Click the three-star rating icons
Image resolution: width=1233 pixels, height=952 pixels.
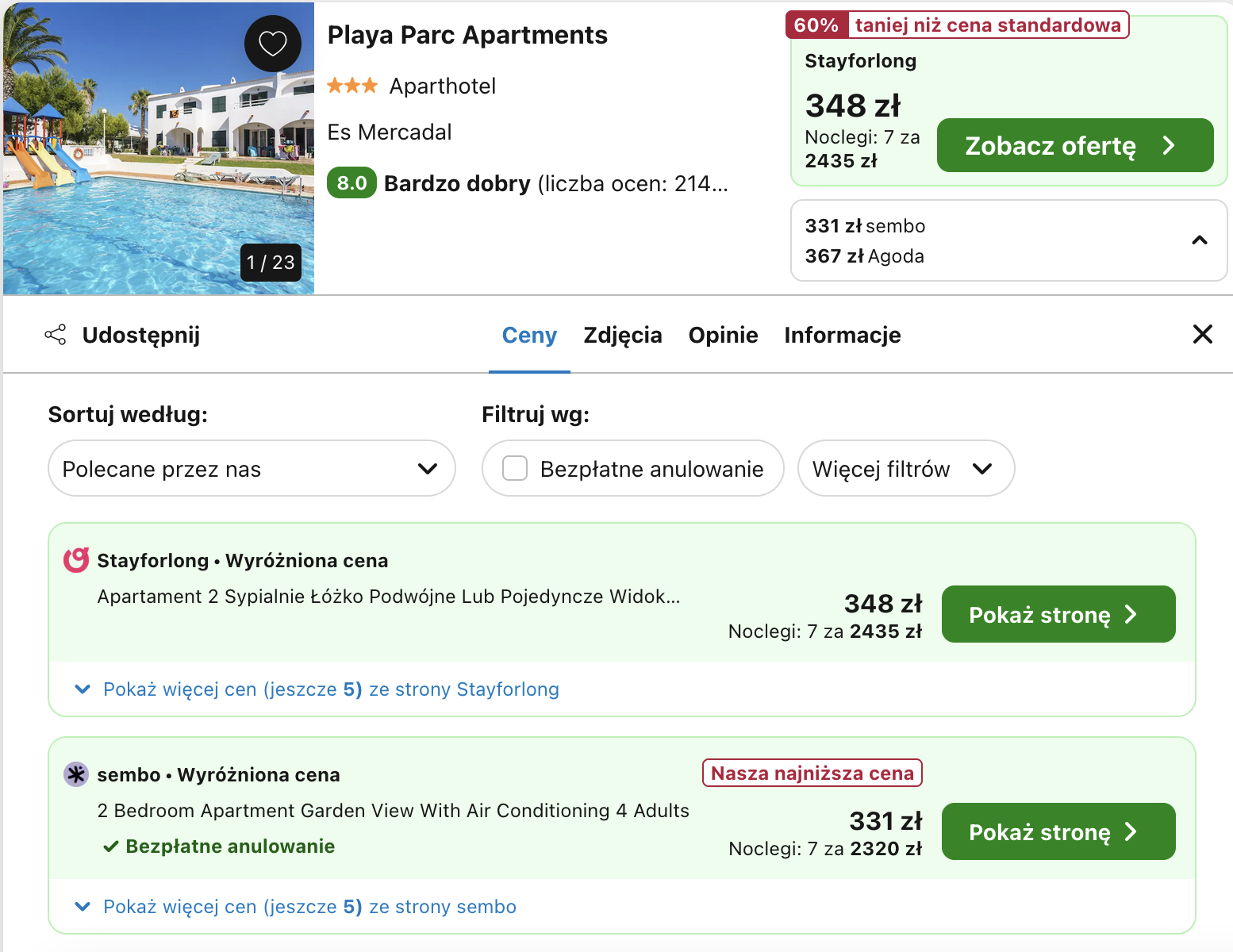[352, 86]
